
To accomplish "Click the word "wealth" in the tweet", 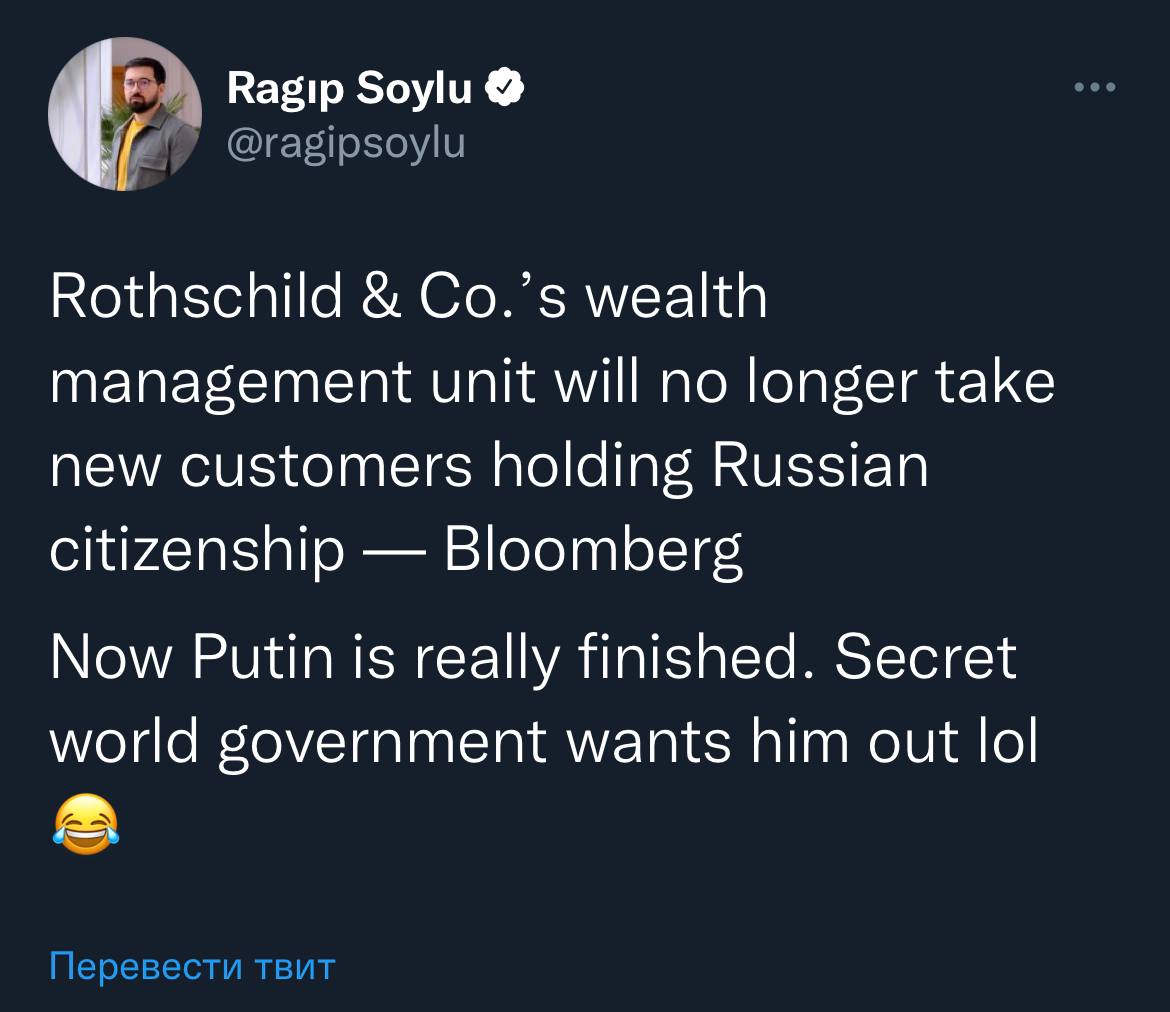I will [676, 297].
